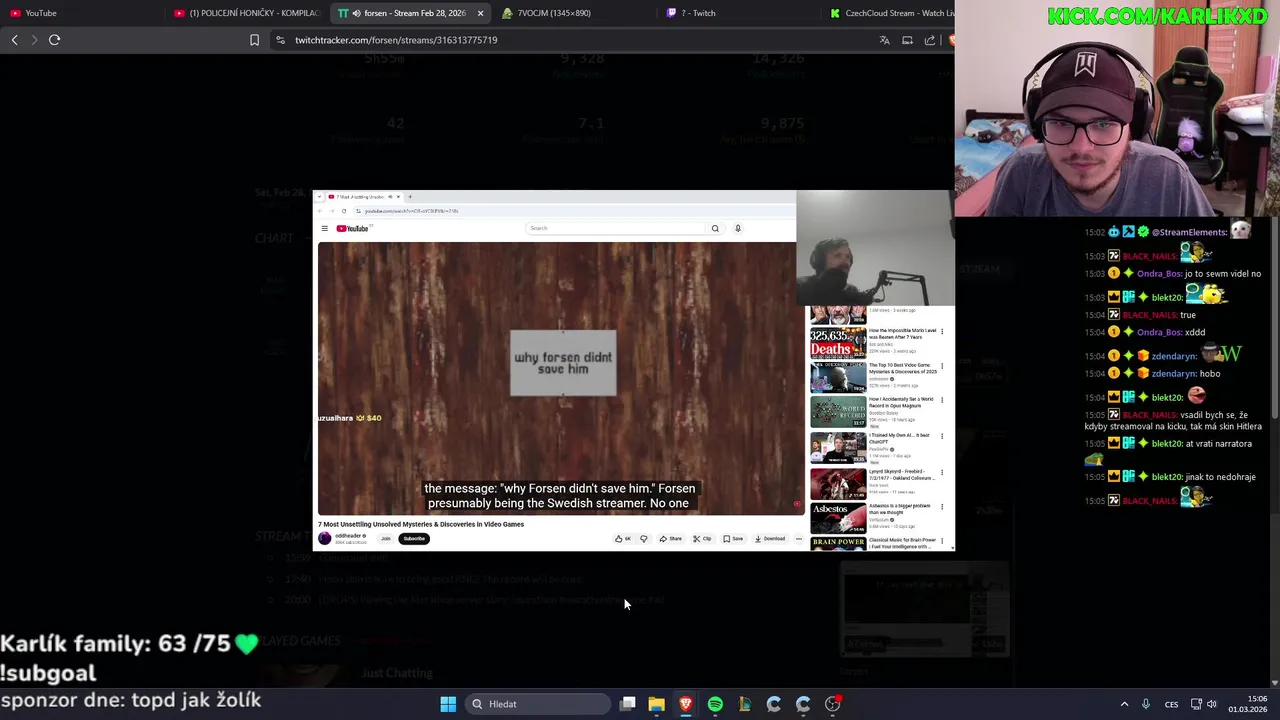Click the Join button next to oddheader

pyautogui.click(x=385, y=539)
